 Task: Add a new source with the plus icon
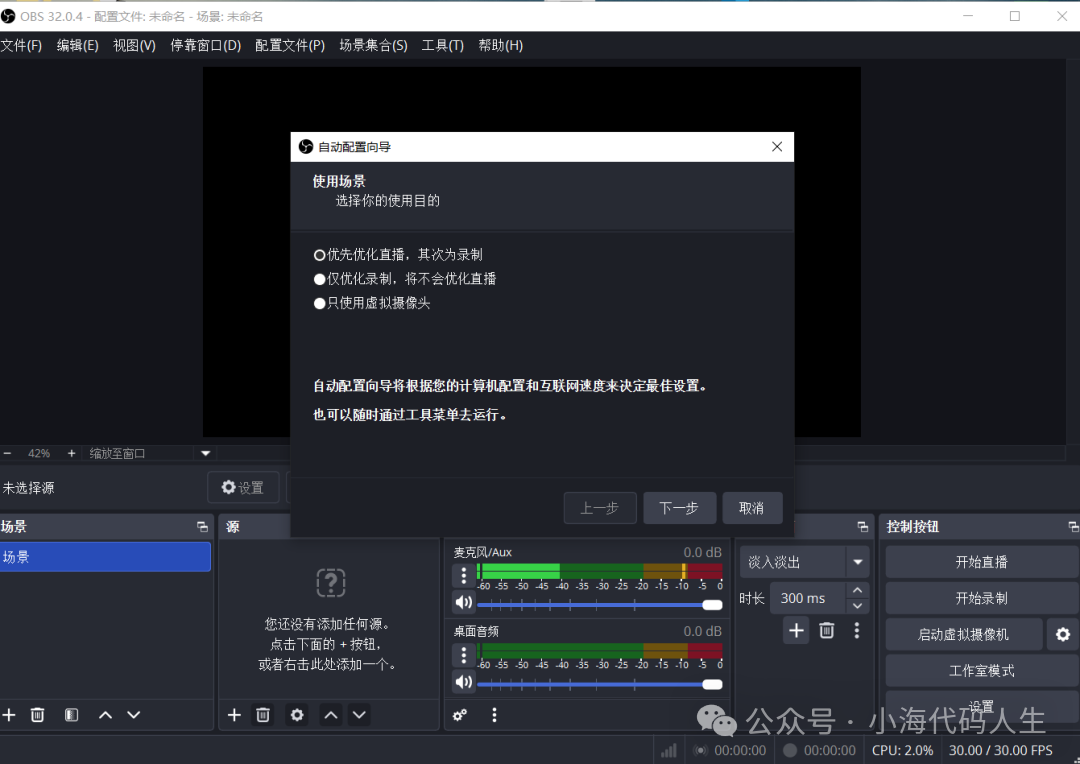coord(234,714)
